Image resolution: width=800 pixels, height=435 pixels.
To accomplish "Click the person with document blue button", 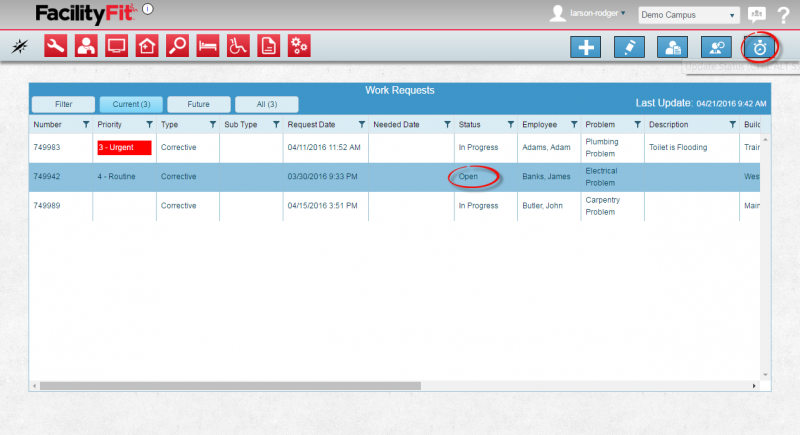I will point(672,47).
